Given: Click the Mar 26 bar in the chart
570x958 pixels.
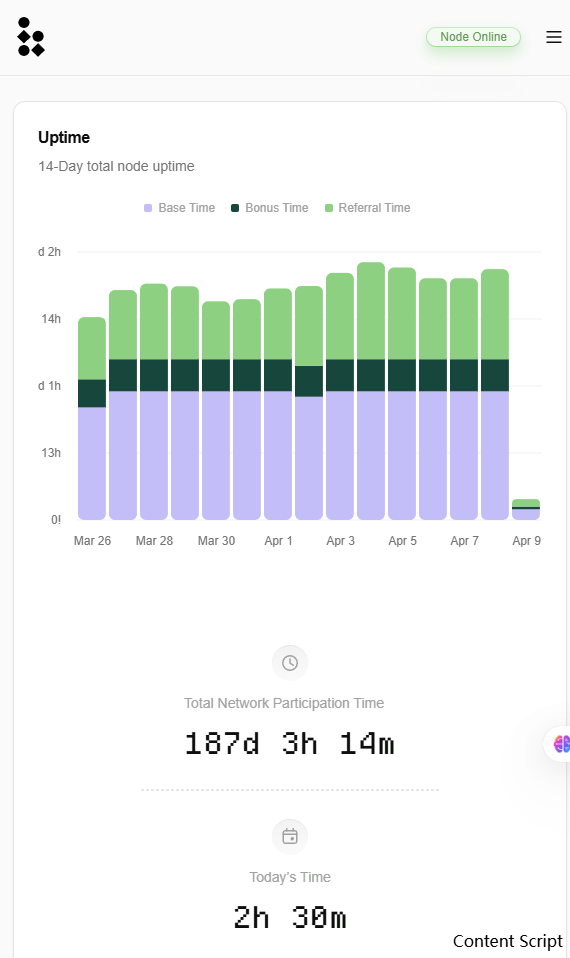Looking at the screenshot, I should click(x=92, y=419).
